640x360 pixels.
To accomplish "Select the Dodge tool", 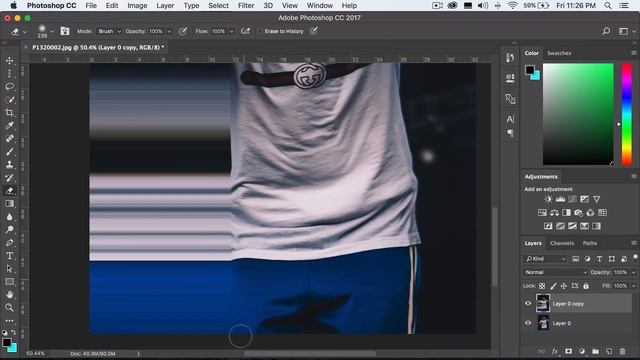I will click(x=9, y=230).
